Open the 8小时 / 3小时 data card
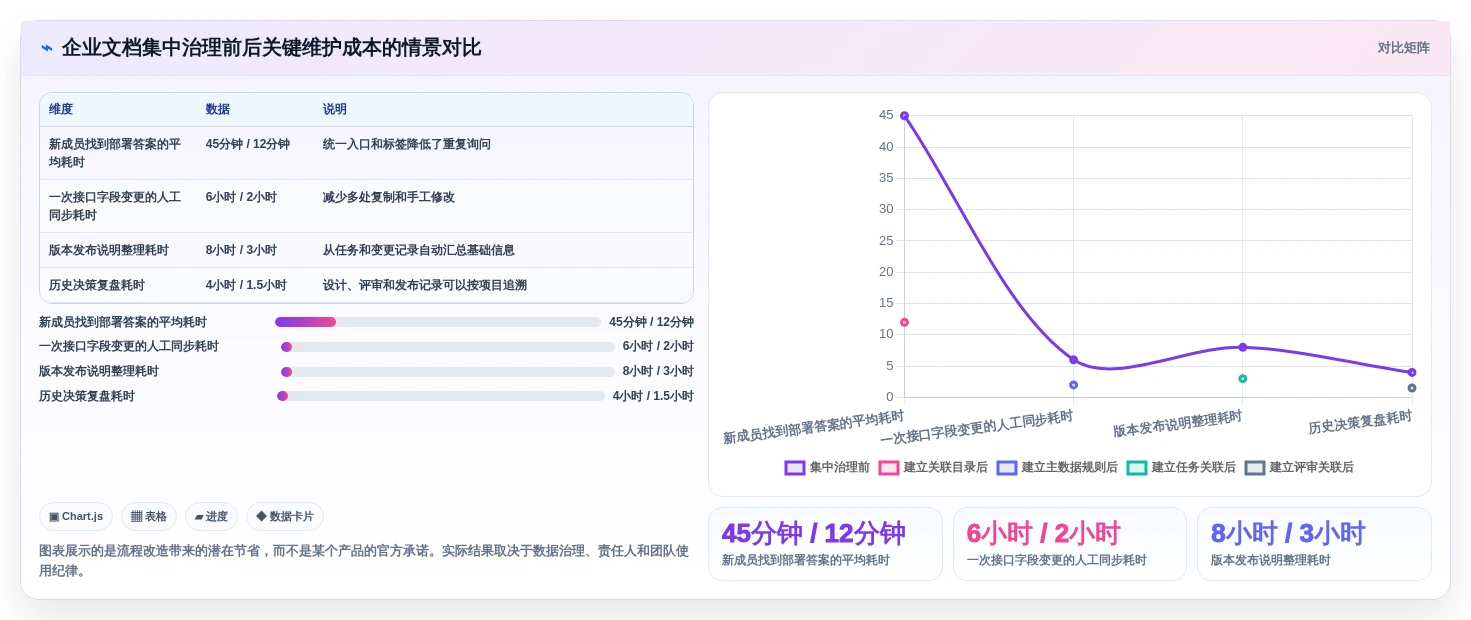This screenshot has height=620, width=1471. (1314, 544)
